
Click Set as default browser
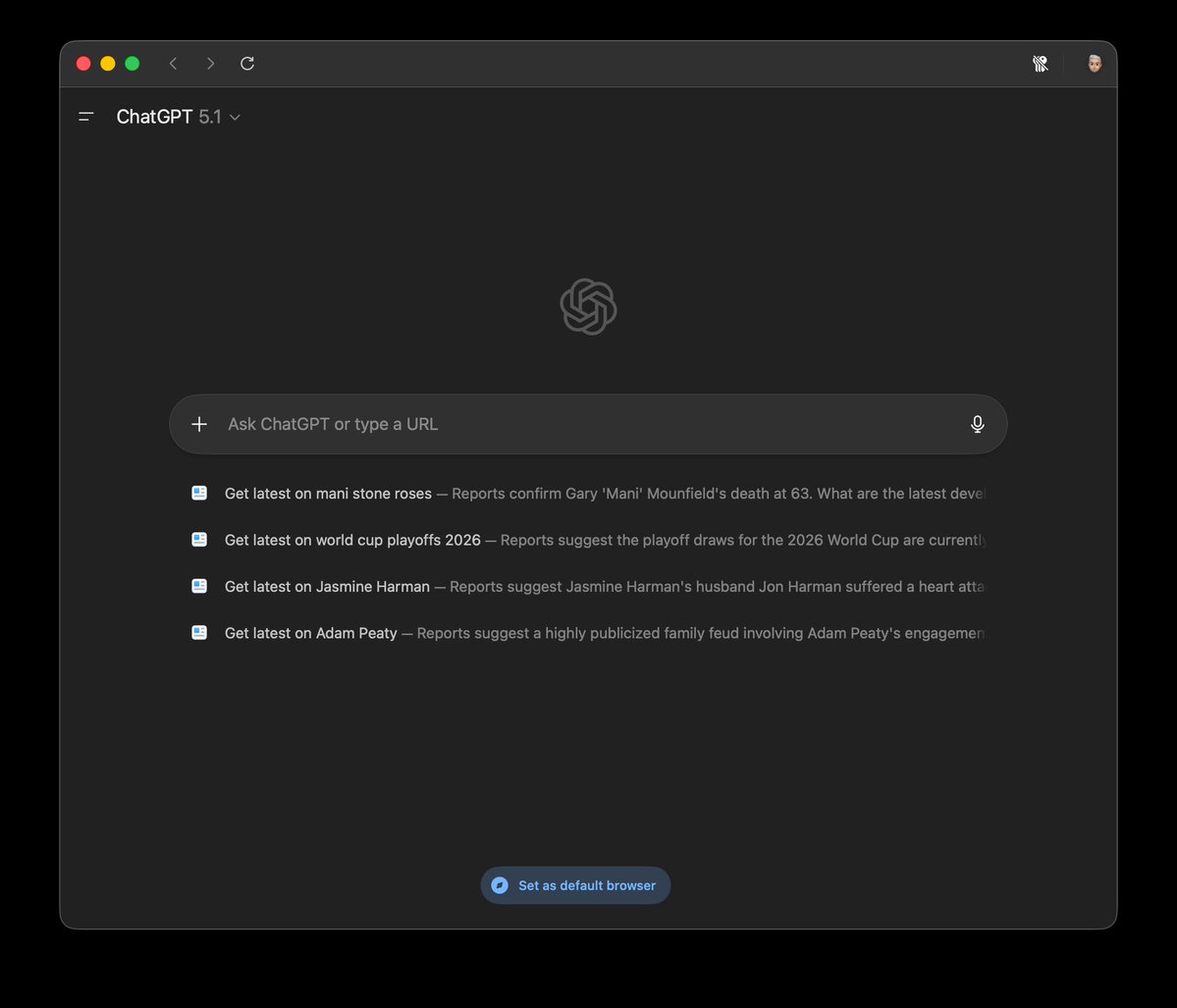click(x=575, y=884)
